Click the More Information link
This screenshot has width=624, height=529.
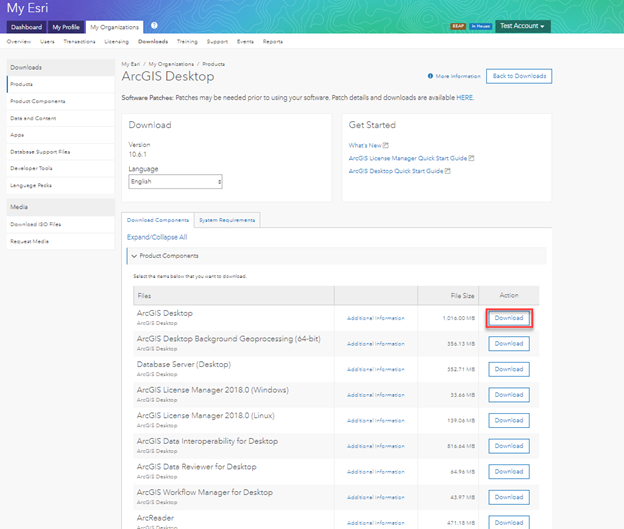pyautogui.click(x=458, y=76)
